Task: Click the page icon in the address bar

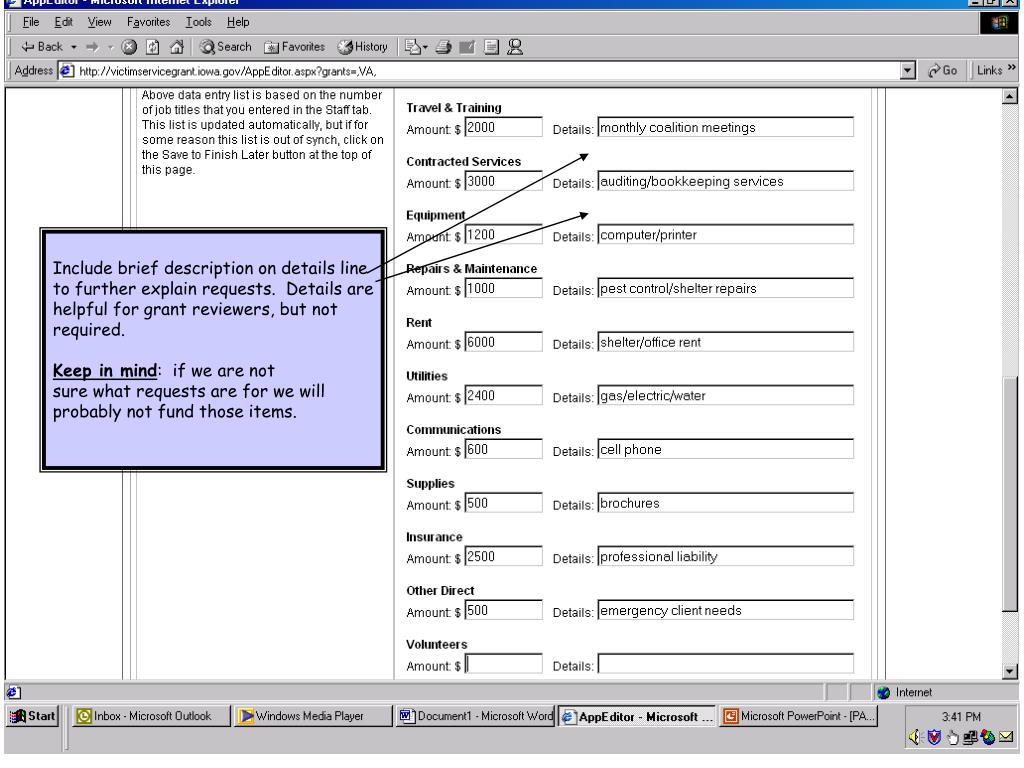Action: pos(67,71)
